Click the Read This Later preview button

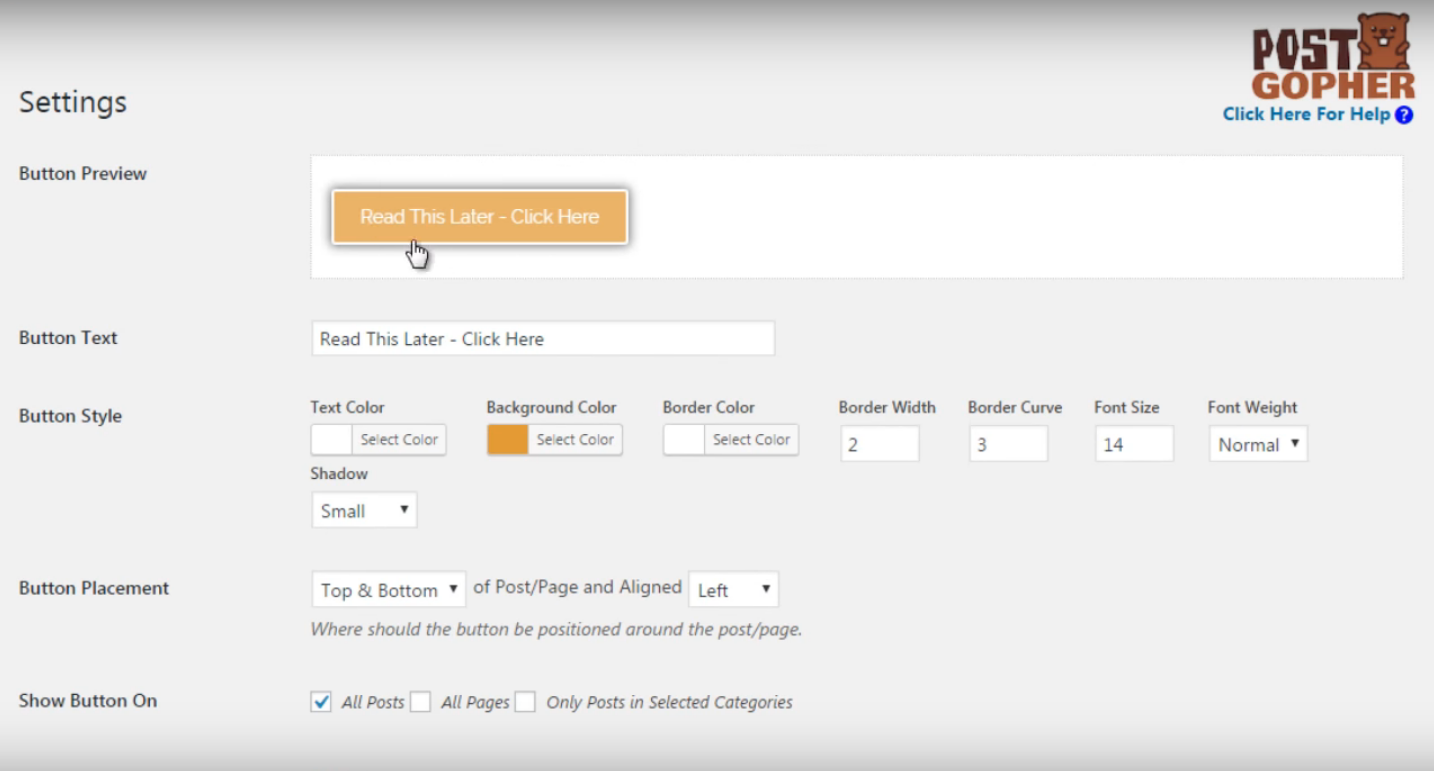pyautogui.click(x=479, y=217)
